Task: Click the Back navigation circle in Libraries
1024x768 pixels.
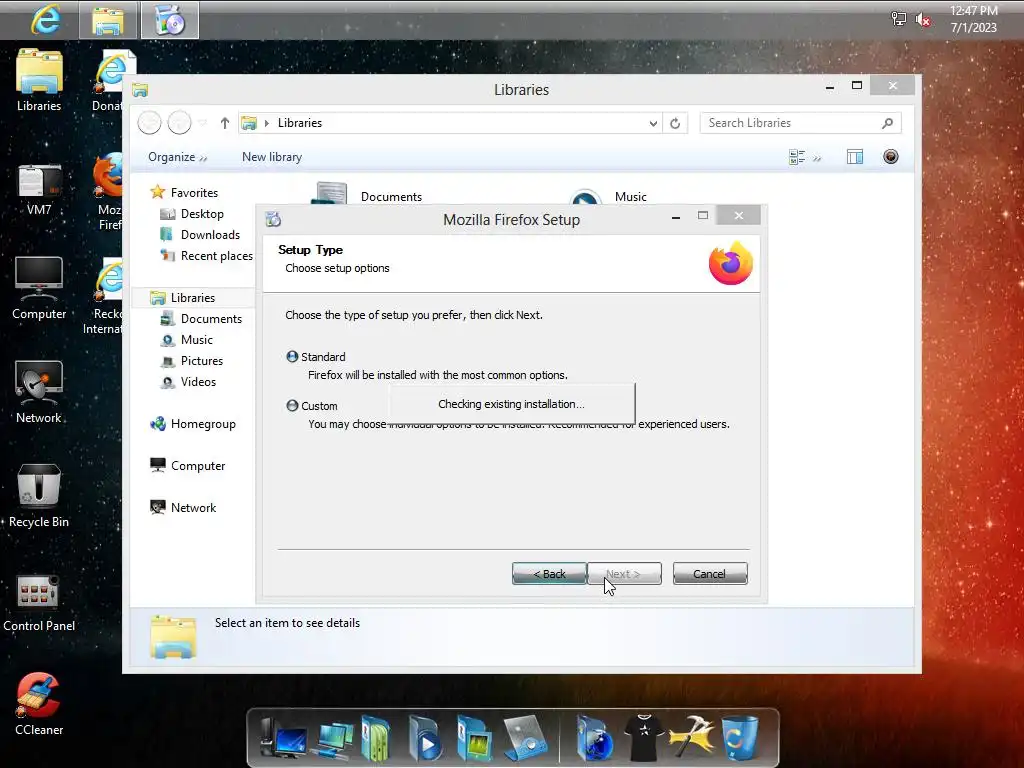Action: coord(149,123)
